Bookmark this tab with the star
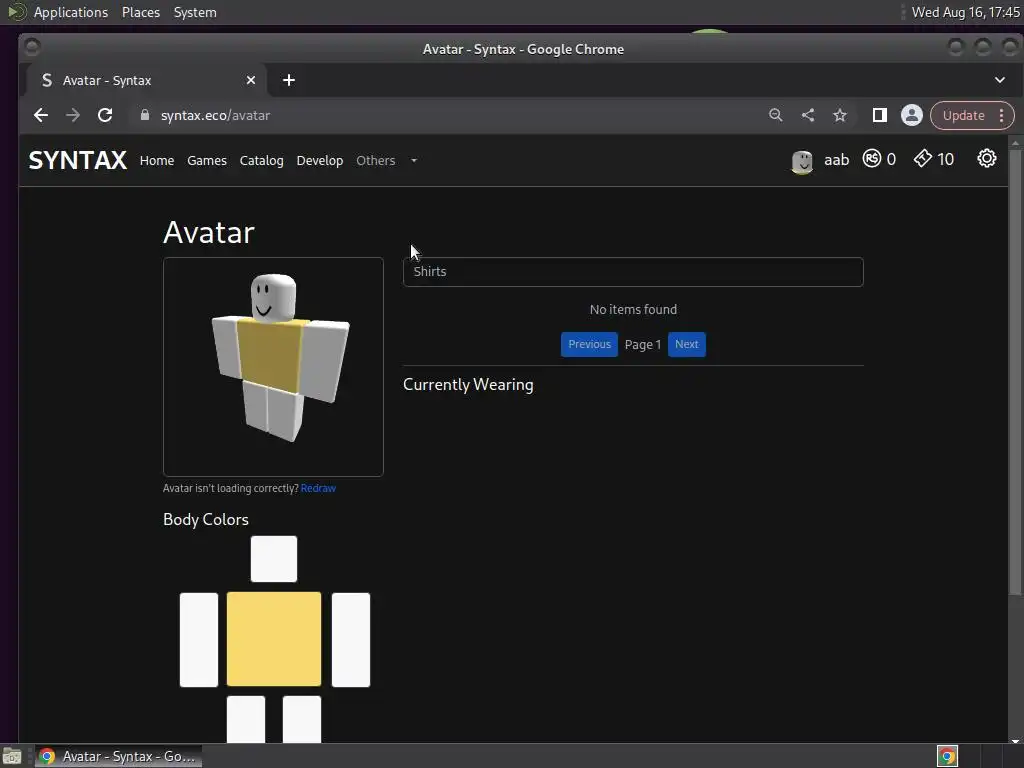The height and width of the screenshot is (768, 1024). [840, 116]
